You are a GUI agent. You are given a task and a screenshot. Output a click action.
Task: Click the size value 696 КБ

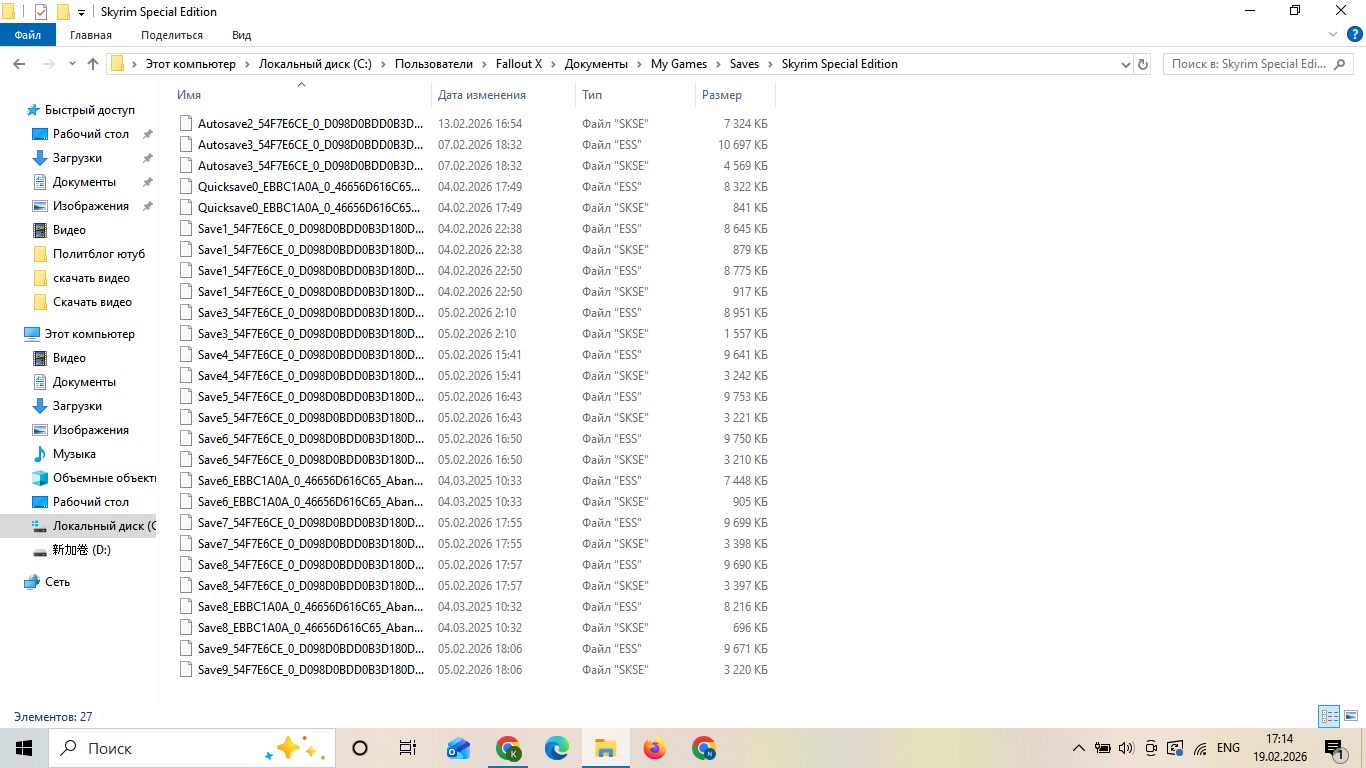(x=748, y=628)
